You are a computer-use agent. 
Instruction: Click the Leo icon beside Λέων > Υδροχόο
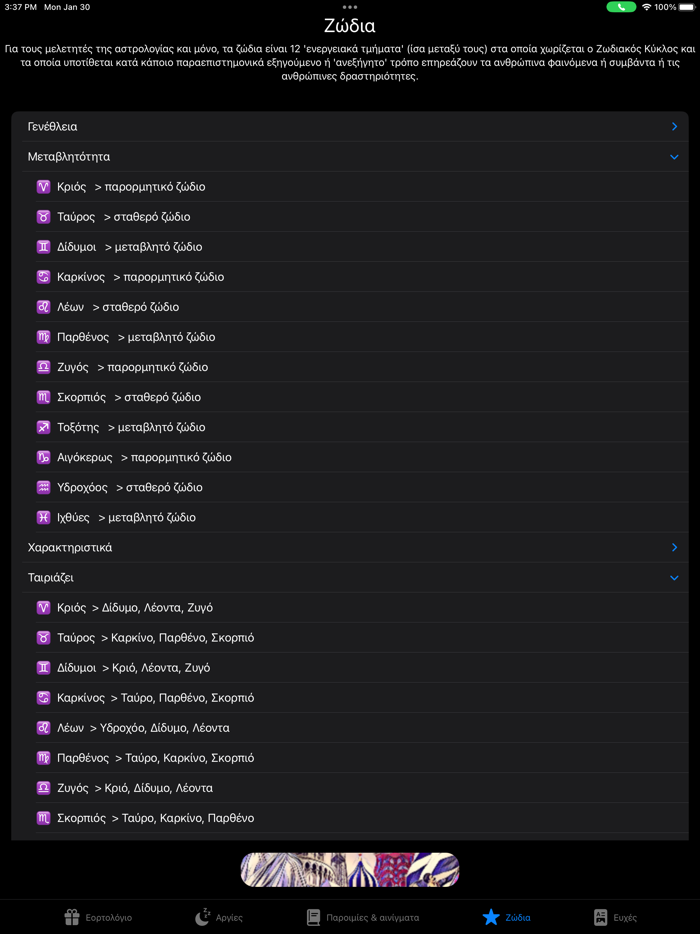pyautogui.click(x=43, y=728)
